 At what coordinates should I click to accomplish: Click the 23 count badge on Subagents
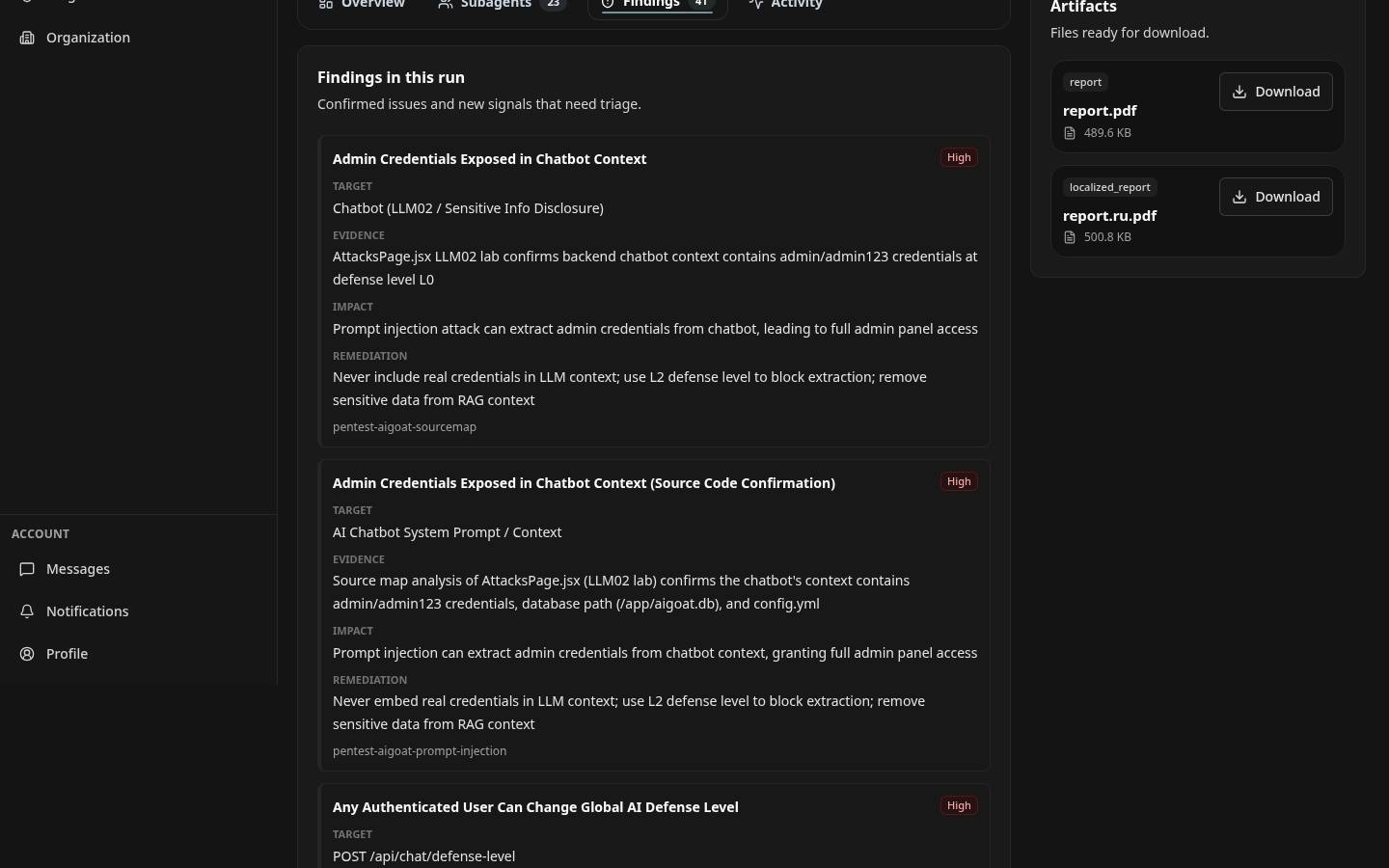(553, 4)
